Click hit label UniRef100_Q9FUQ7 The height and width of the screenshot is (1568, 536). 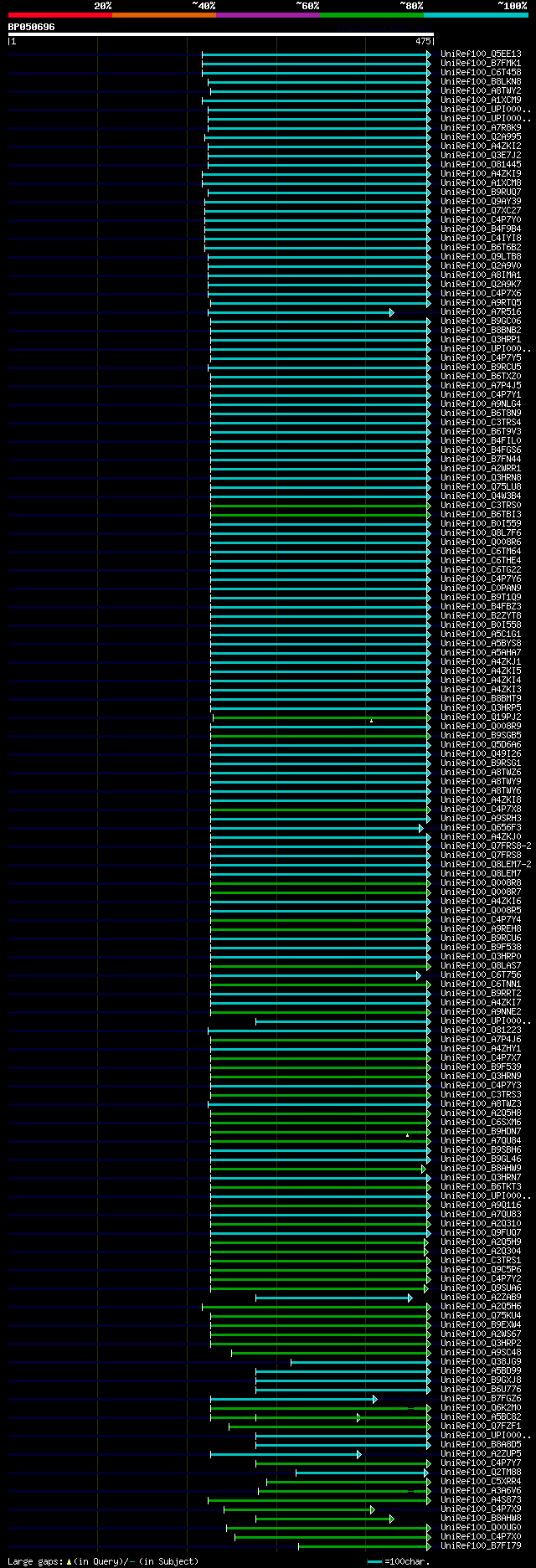[x=481, y=1233]
